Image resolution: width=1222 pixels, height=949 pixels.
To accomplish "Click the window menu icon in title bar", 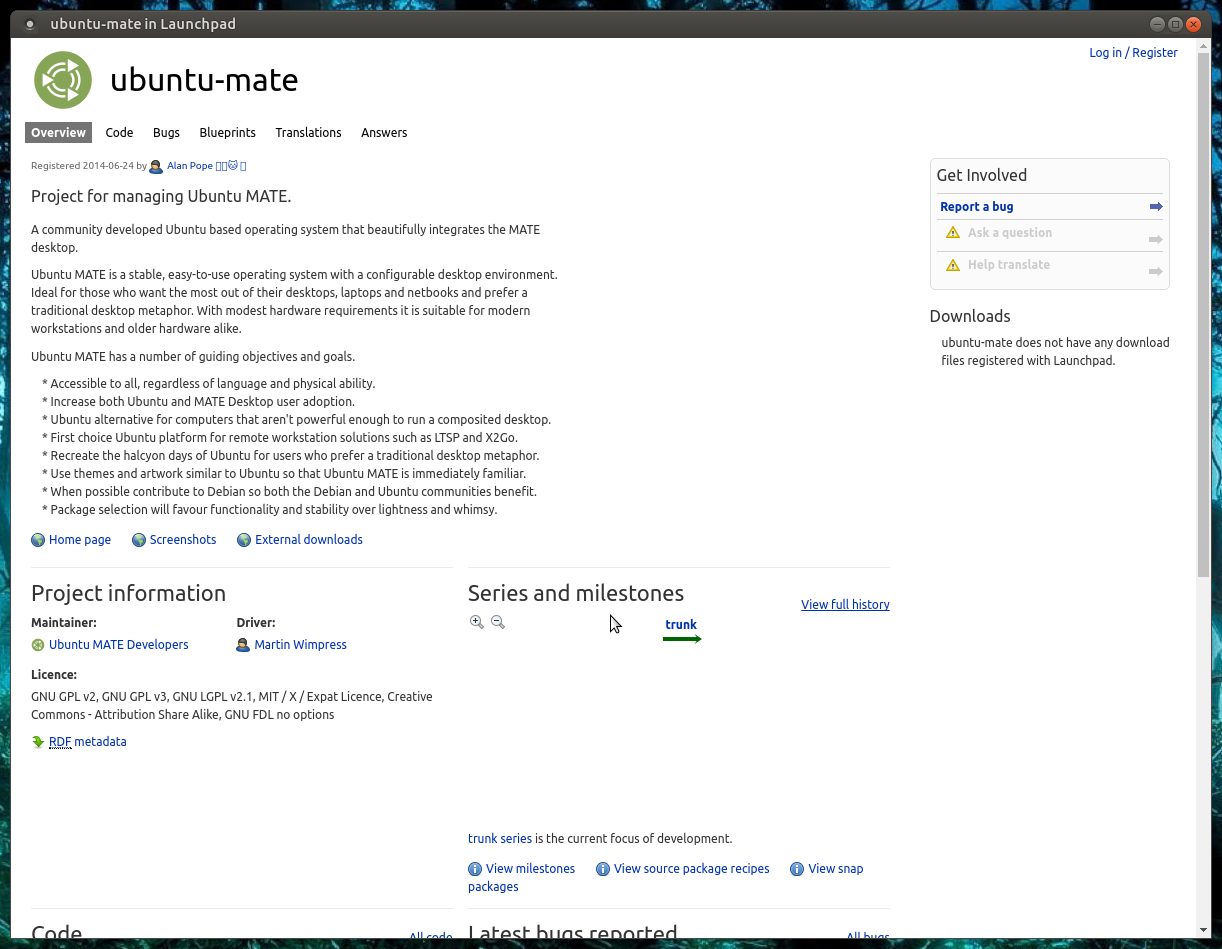I will (x=30, y=24).
